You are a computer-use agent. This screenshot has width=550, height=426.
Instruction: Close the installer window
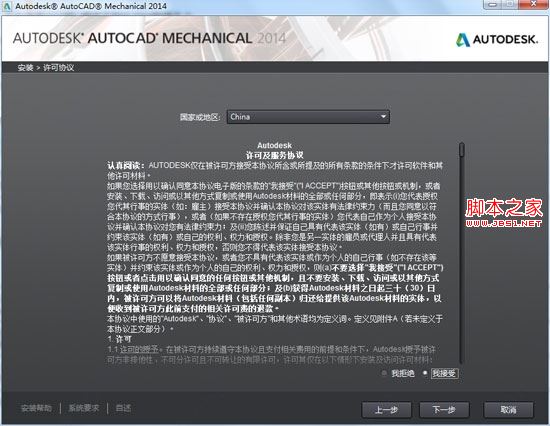(534, 4)
